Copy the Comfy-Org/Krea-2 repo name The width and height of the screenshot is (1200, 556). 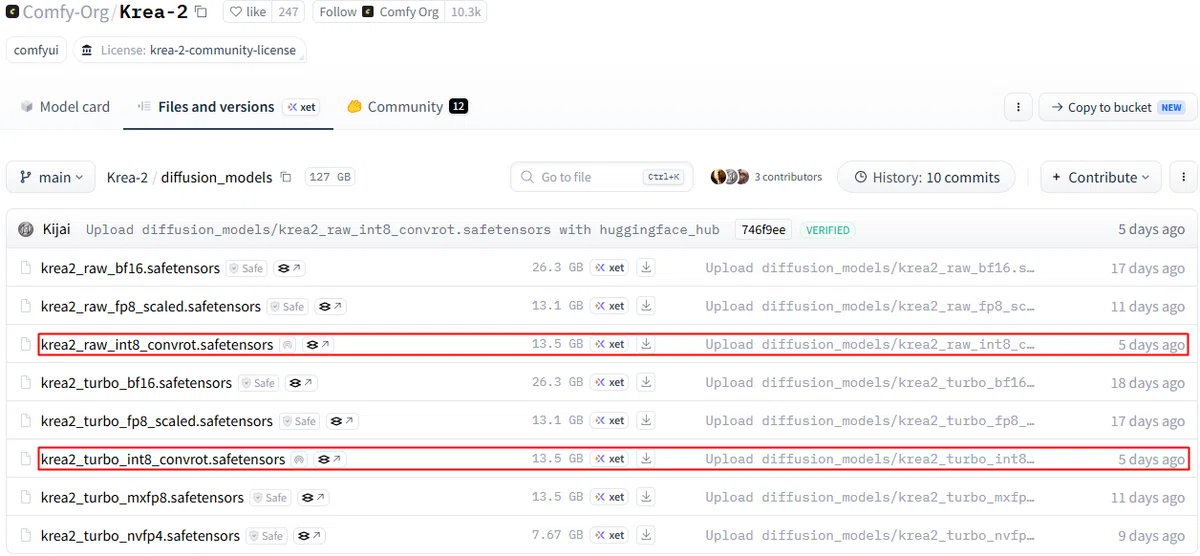pyautogui.click(x=201, y=12)
